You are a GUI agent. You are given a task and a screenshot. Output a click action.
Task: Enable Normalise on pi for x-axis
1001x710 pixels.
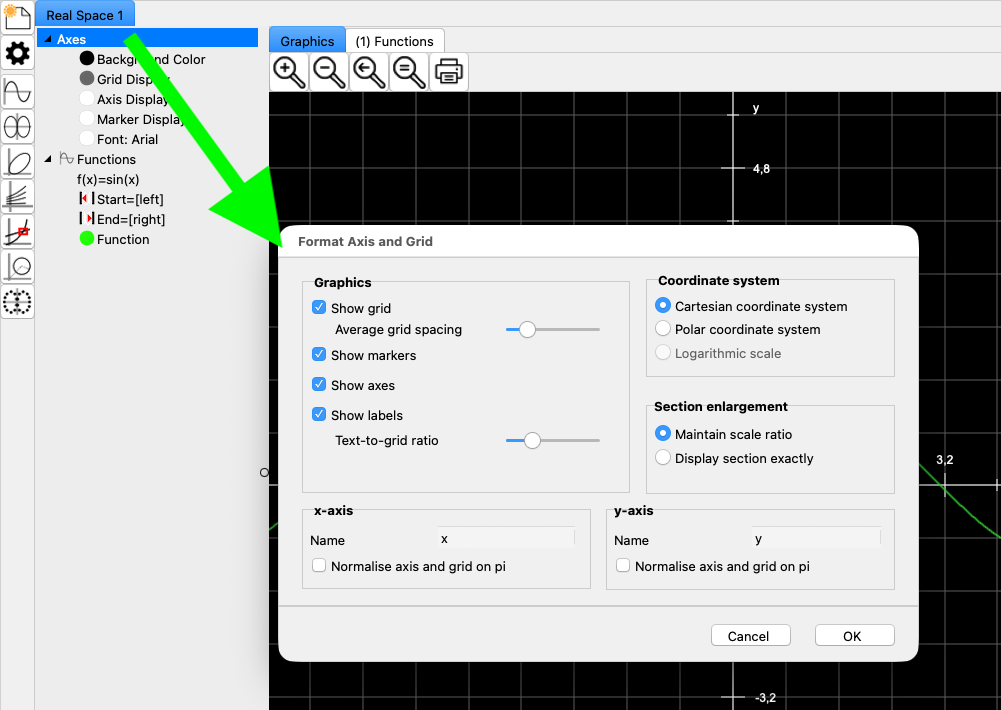click(319, 566)
